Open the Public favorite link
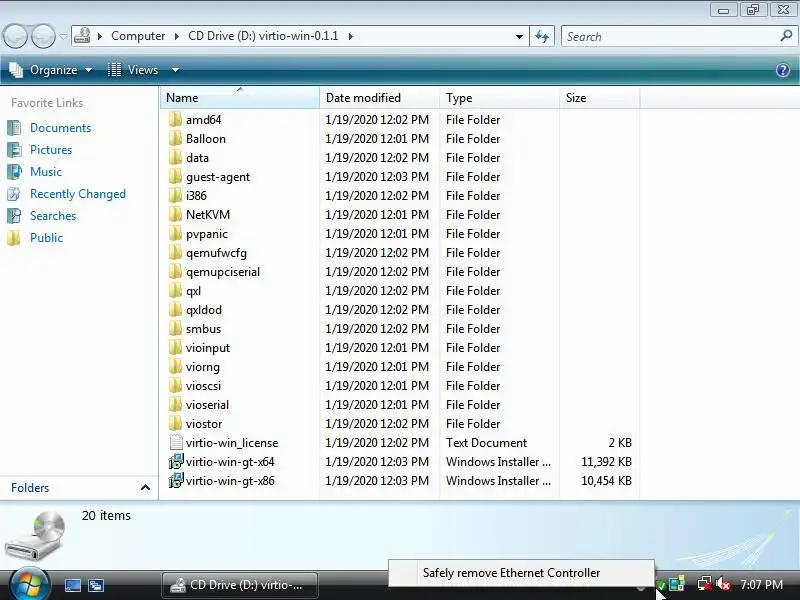 (x=46, y=237)
